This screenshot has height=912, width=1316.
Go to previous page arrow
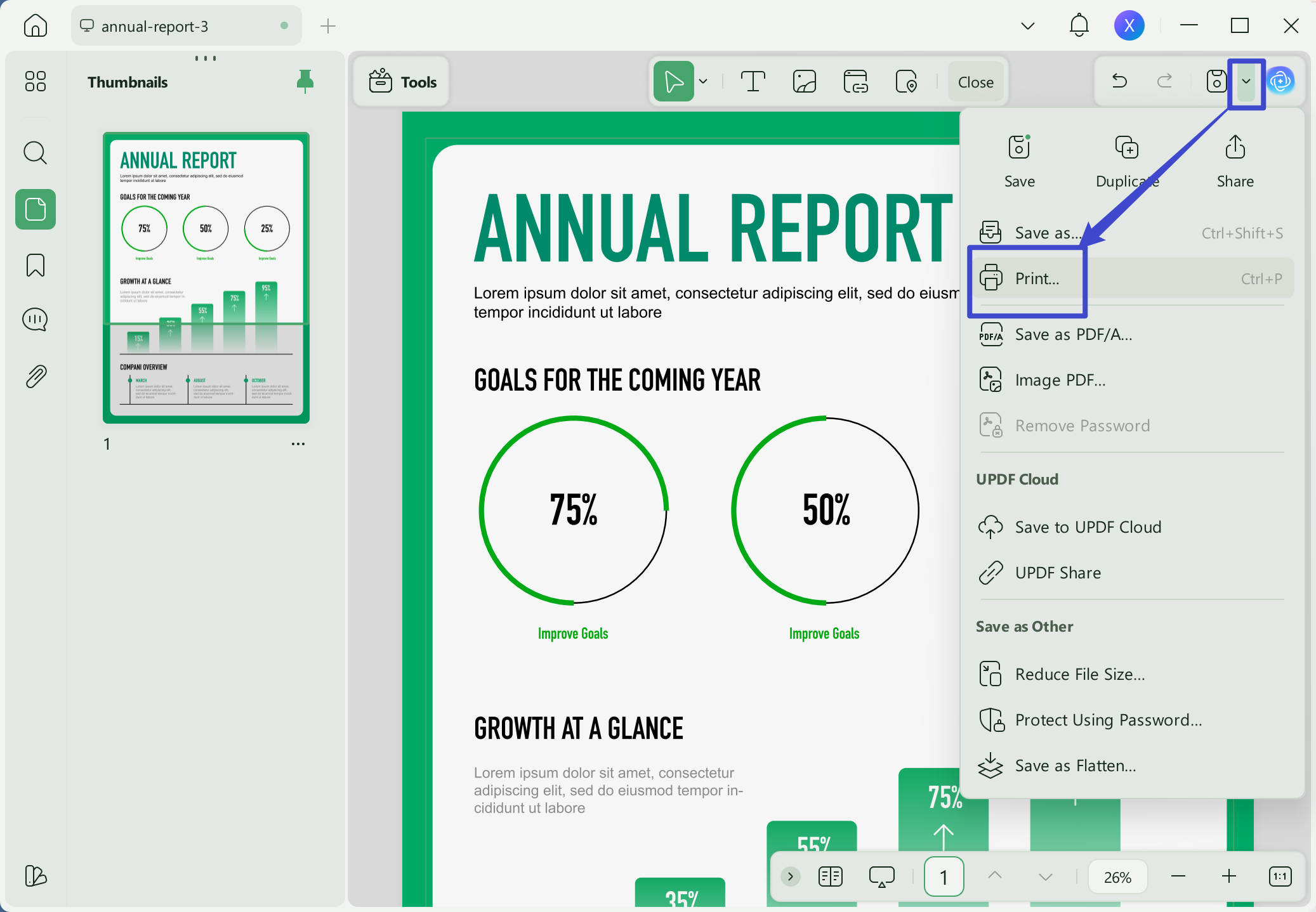(995, 876)
